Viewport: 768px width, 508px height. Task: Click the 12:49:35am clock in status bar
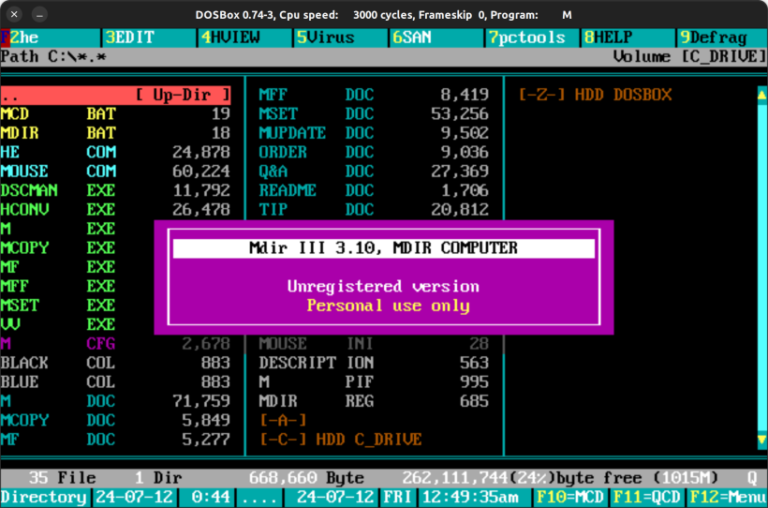click(471, 497)
